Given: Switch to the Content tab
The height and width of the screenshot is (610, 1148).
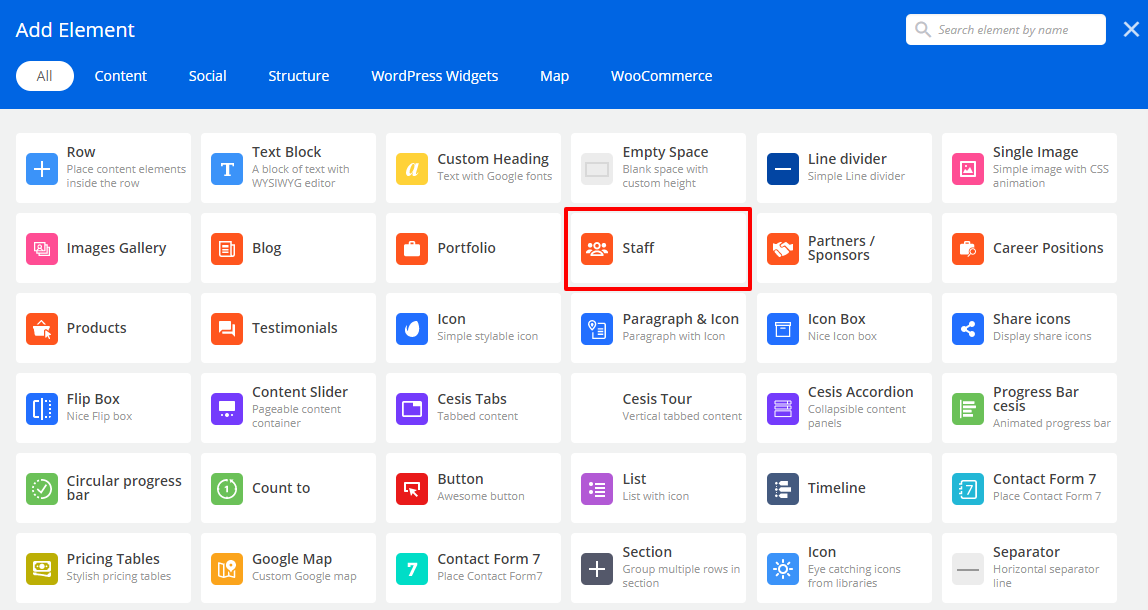Looking at the screenshot, I should 121,76.
